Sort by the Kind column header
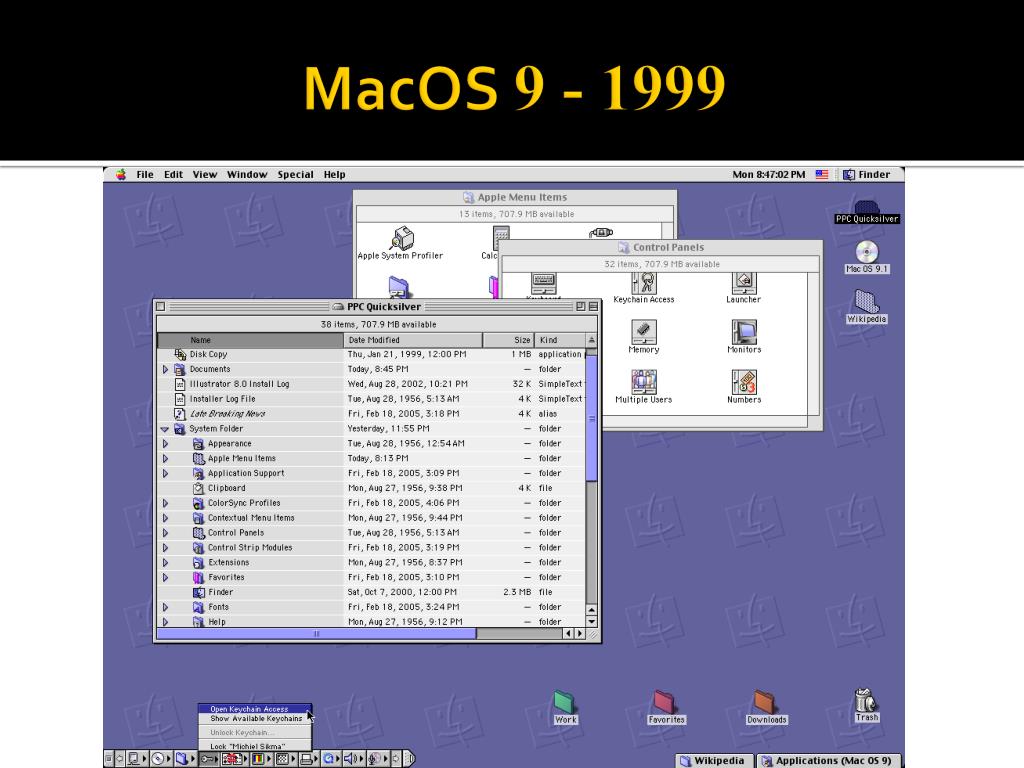1024x768 pixels. (x=560, y=340)
